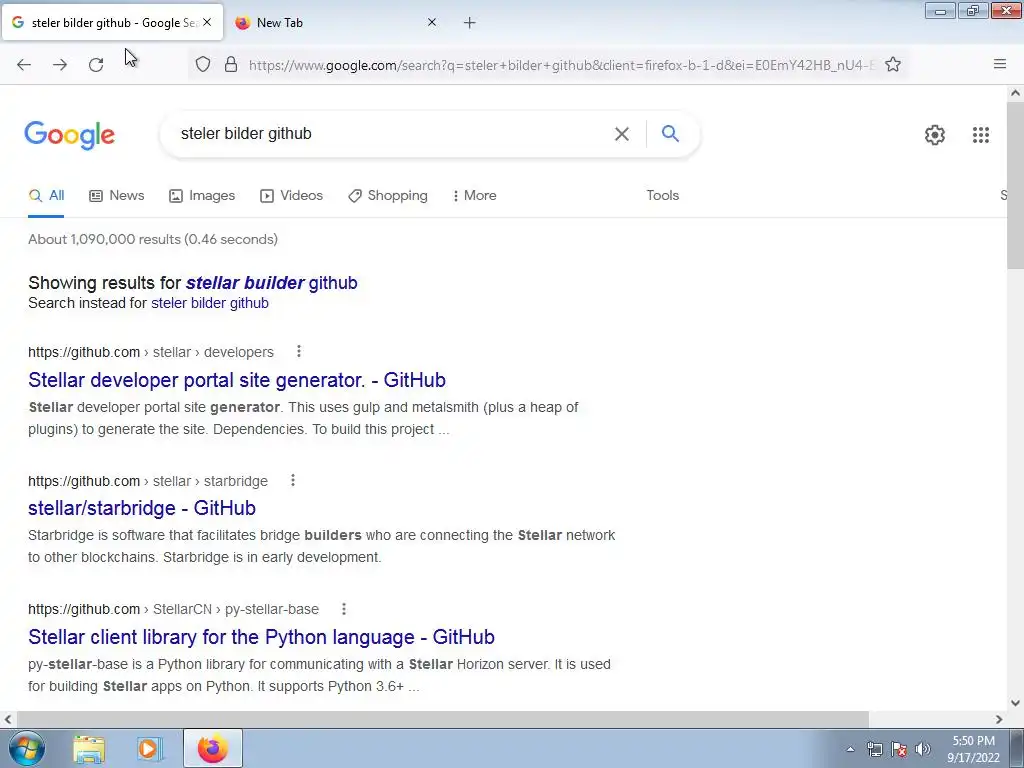This screenshot has height=768, width=1024.
Task: Open Action Center flag tray icon
Action: coord(899,749)
